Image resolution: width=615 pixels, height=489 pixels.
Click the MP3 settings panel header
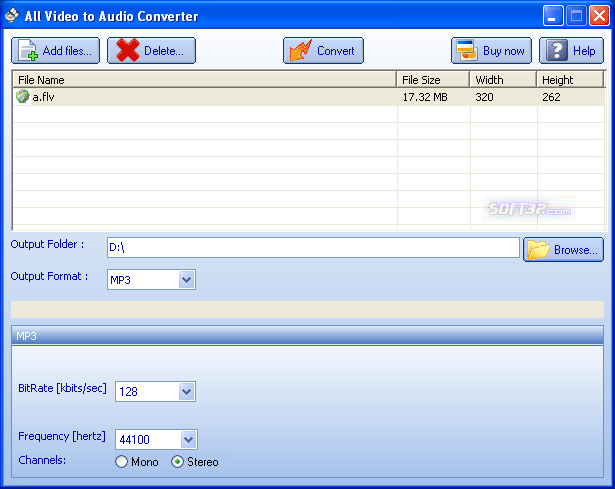tap(308, 336)
